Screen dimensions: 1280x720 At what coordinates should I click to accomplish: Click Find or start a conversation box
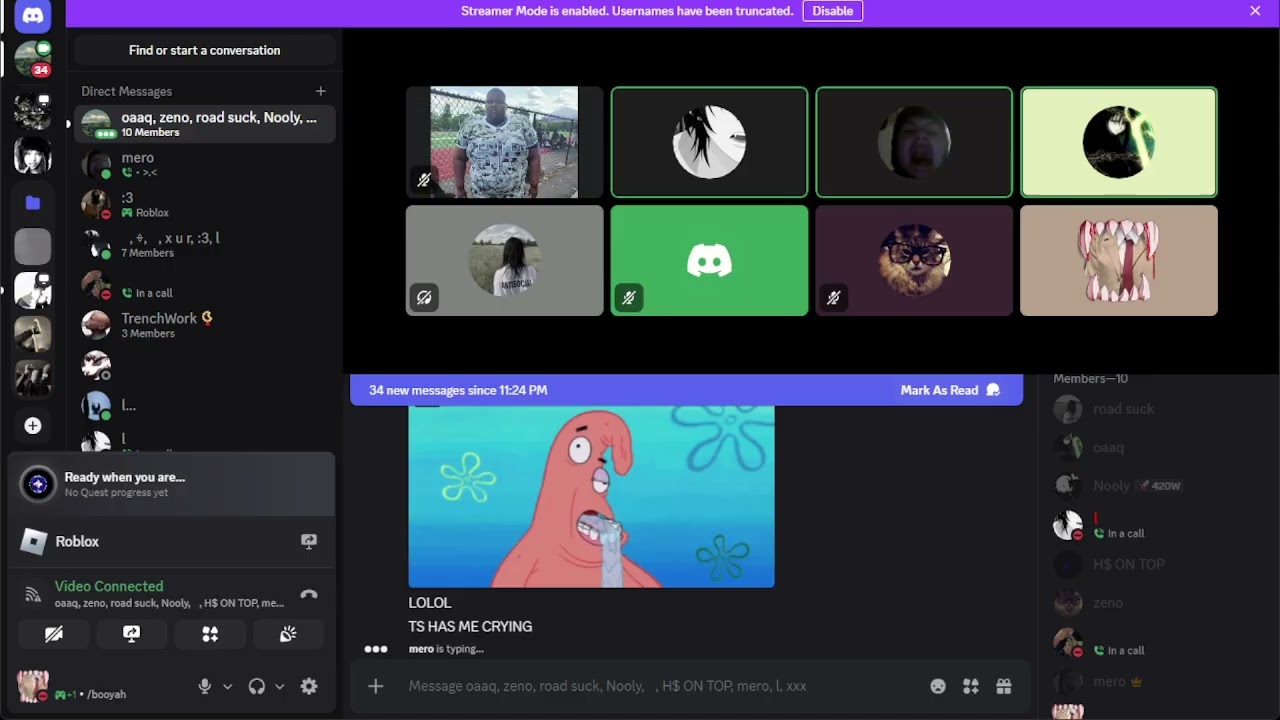[204, 50]
